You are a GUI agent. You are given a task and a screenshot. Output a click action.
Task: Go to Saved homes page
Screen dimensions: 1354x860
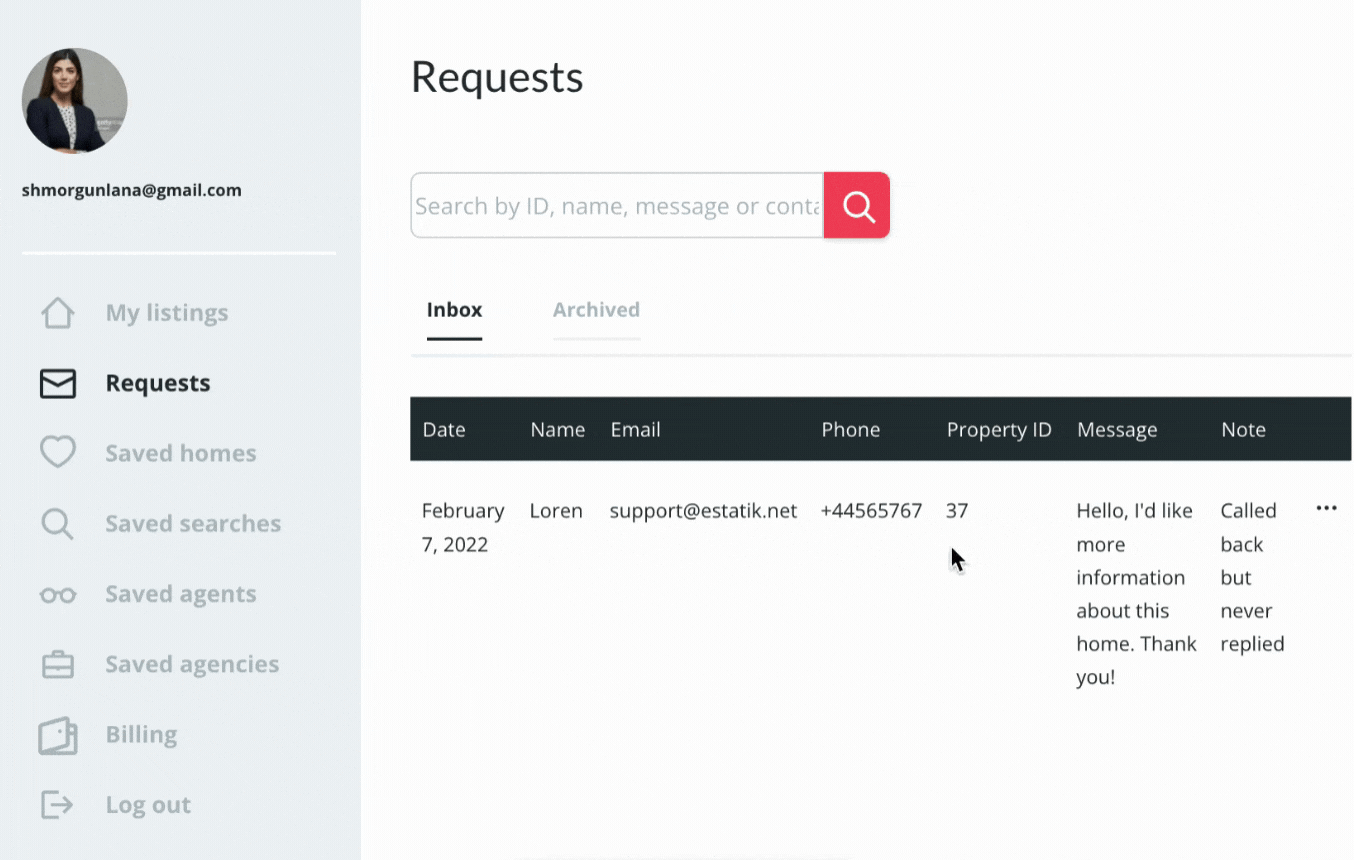click(181, 453)
